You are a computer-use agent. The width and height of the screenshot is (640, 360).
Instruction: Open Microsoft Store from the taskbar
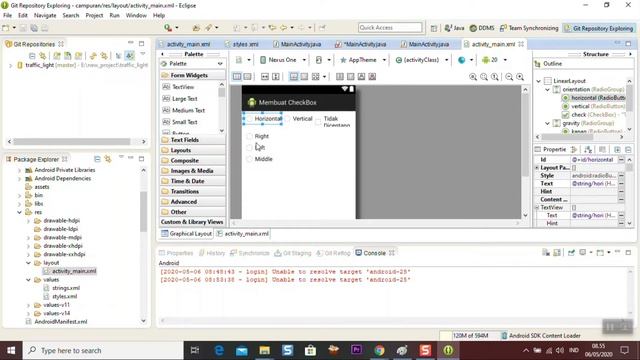pyautogui.click(x=310, y=350)
